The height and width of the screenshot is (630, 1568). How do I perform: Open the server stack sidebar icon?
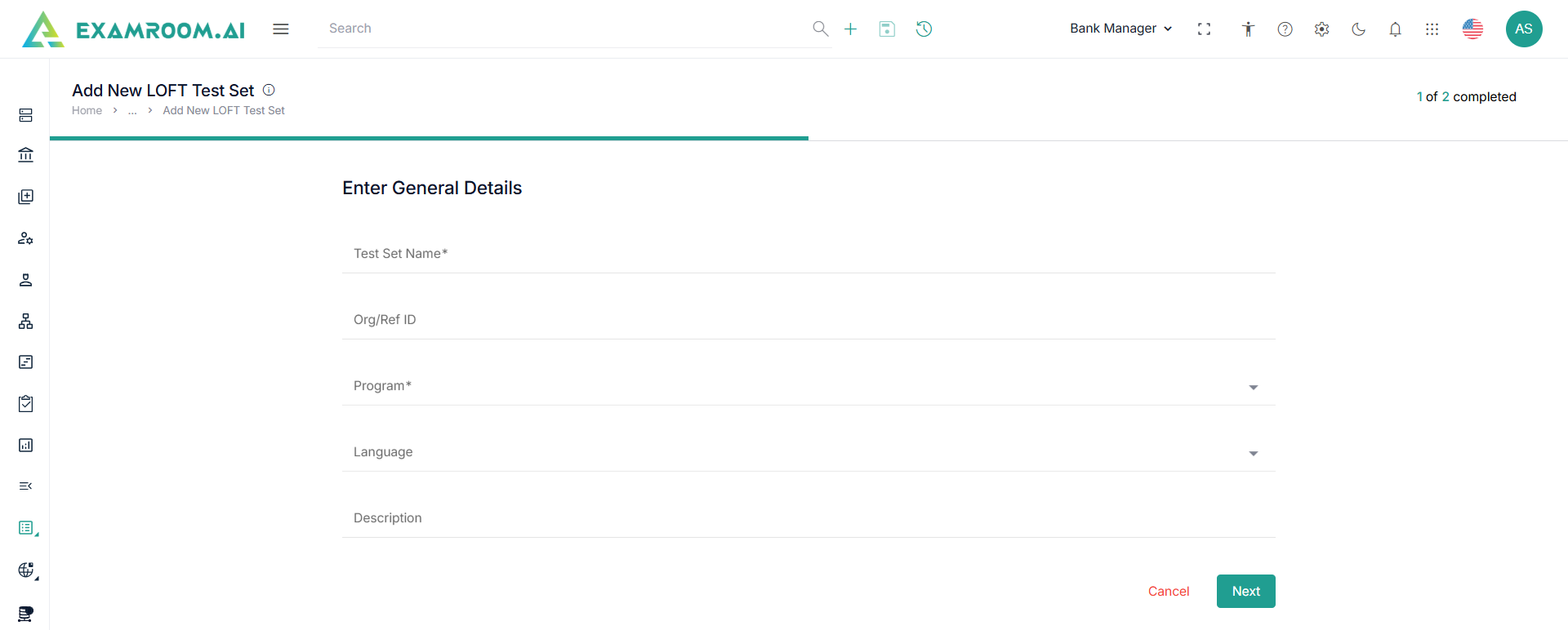(26, 115)
